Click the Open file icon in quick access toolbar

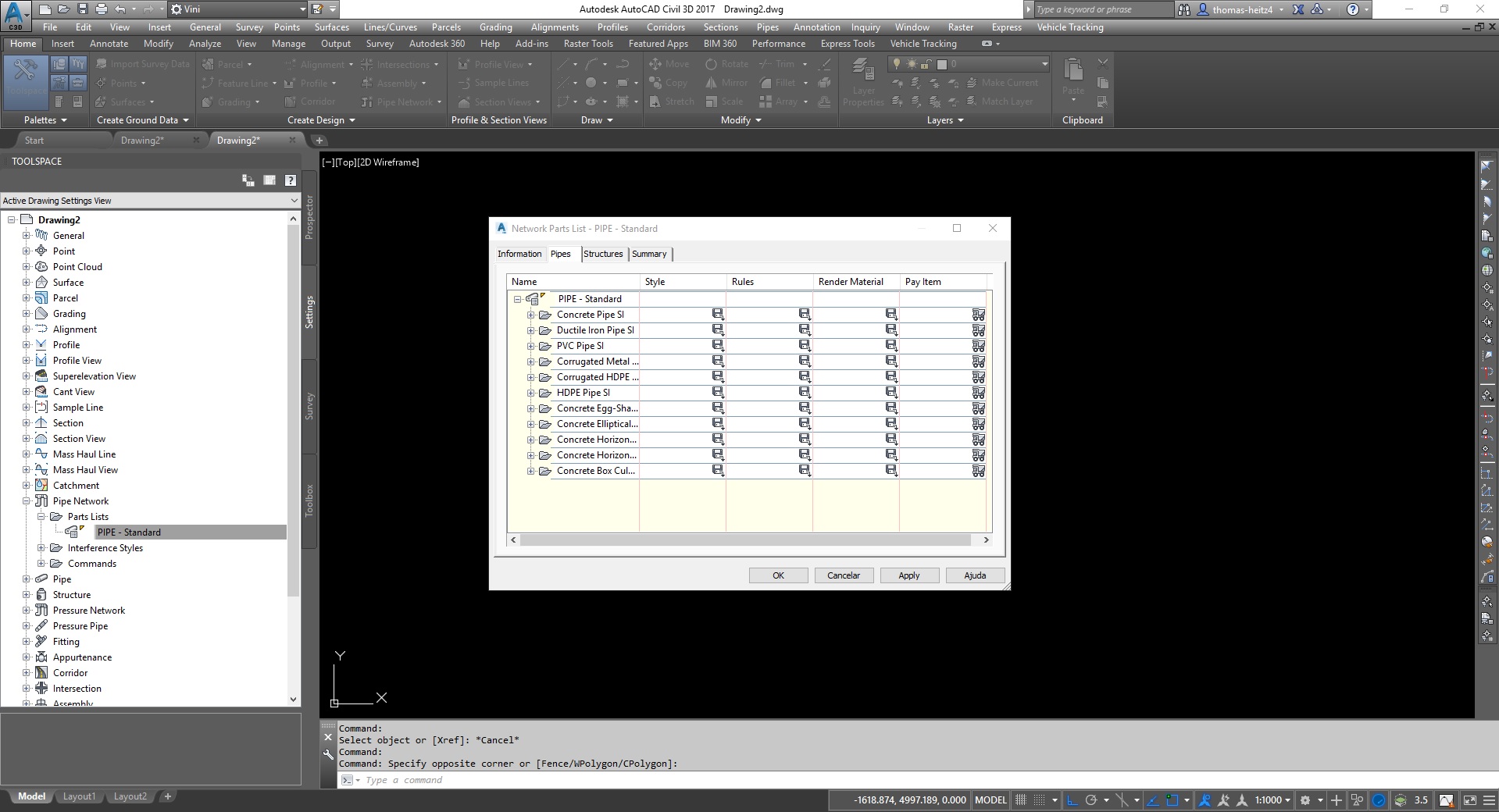pos(64,9)
